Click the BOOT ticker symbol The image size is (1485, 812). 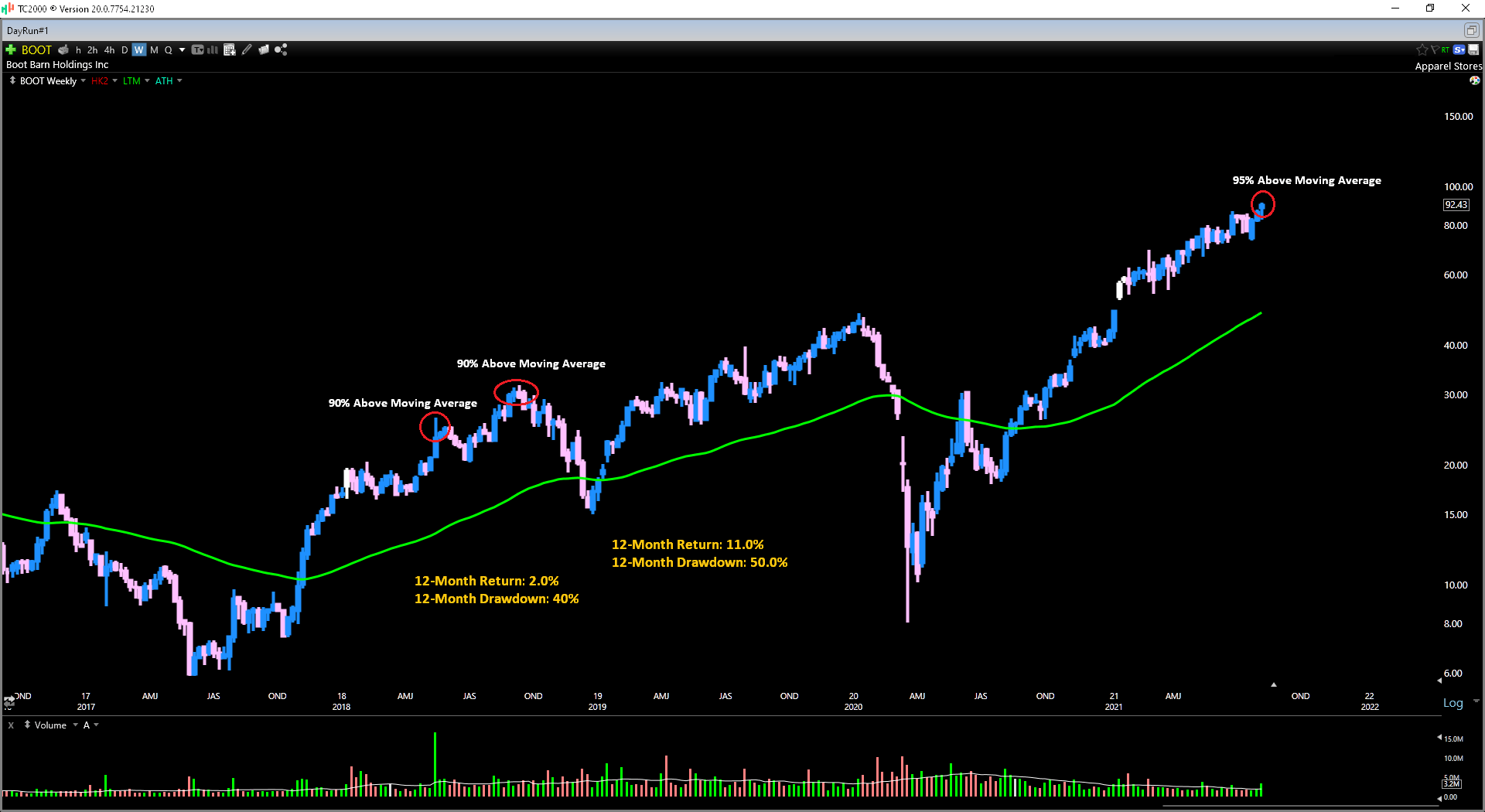[36, 49]
